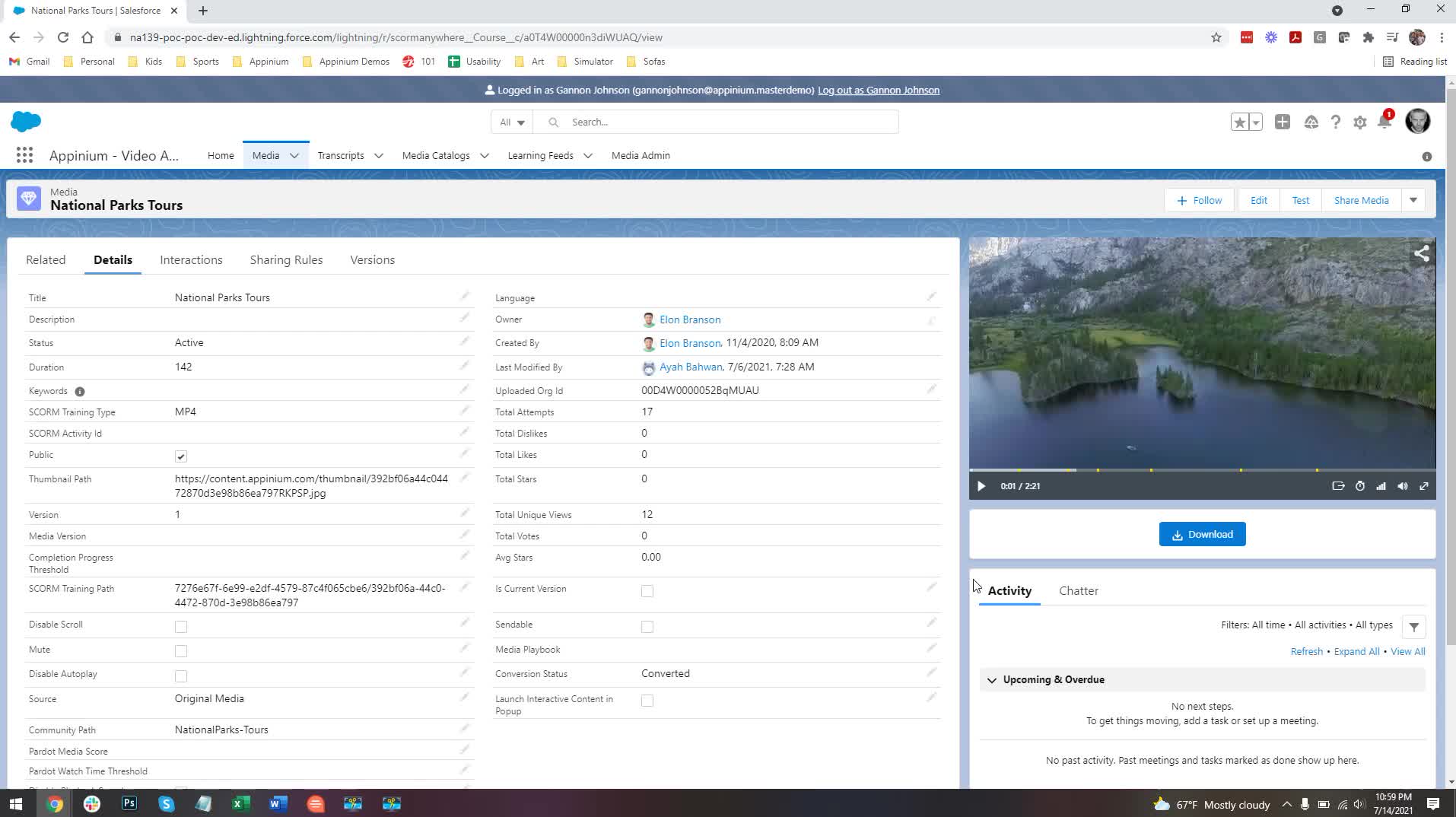Open the Ayah Bahwan user link
Viewport: 1456px width, 817px height.
tap(690, 367)
